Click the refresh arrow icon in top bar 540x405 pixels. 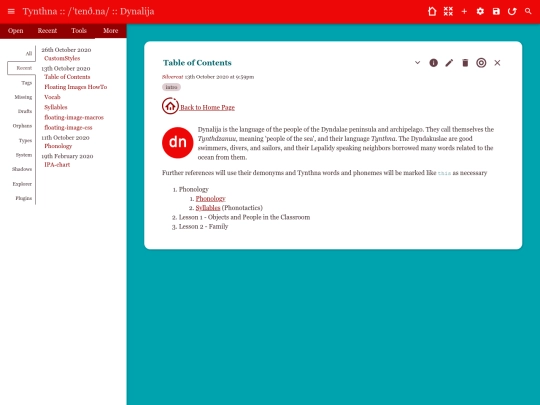[512, 11]
